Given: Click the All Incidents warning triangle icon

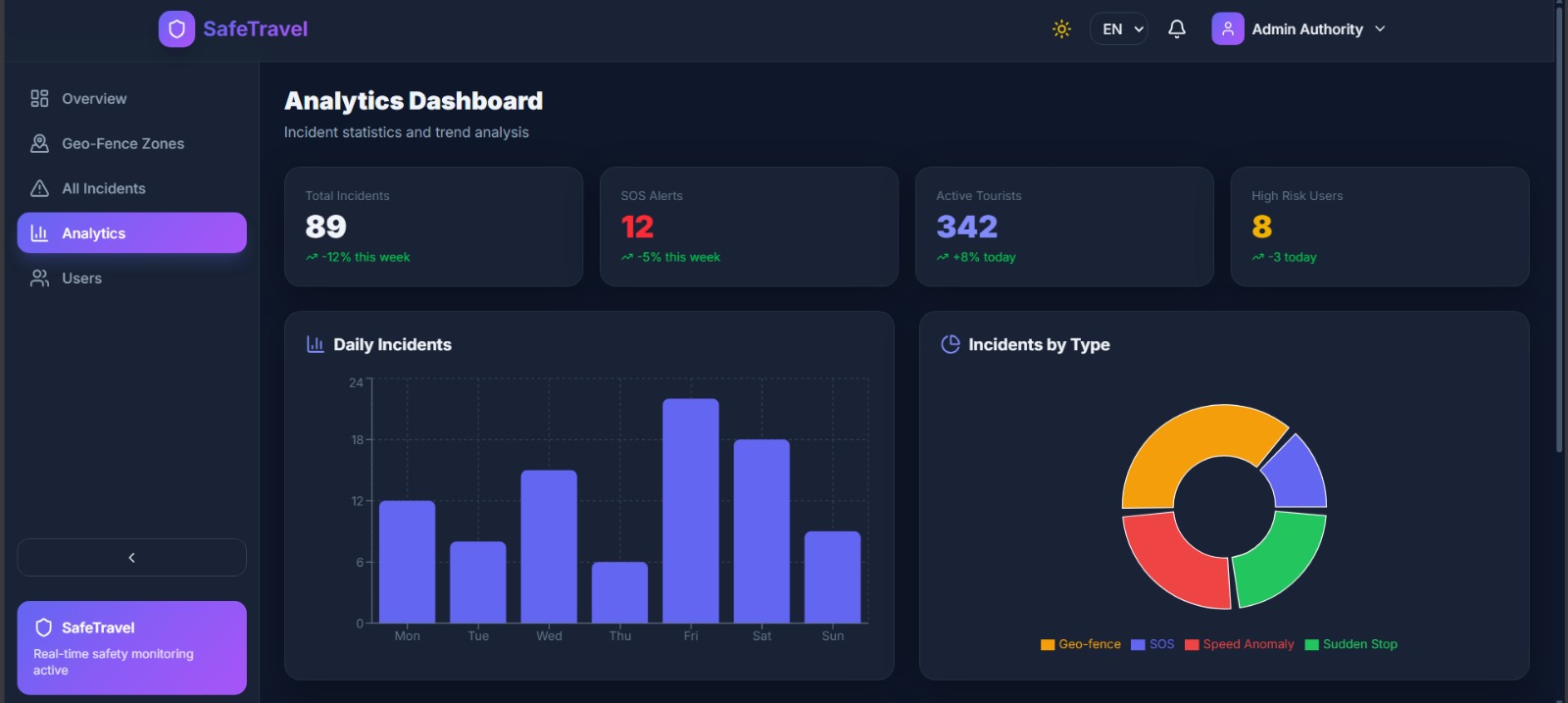Looking at the screenshot, I should click(x=39, y=188).
